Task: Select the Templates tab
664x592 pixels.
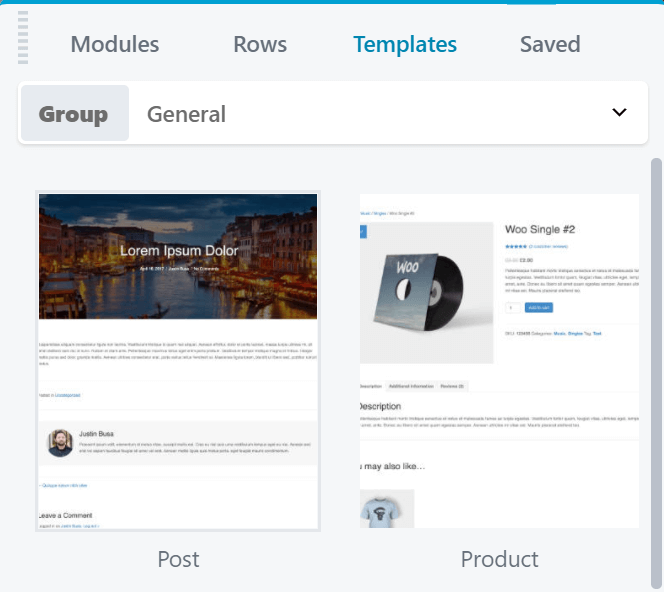Action: click(x=405, y=44)
